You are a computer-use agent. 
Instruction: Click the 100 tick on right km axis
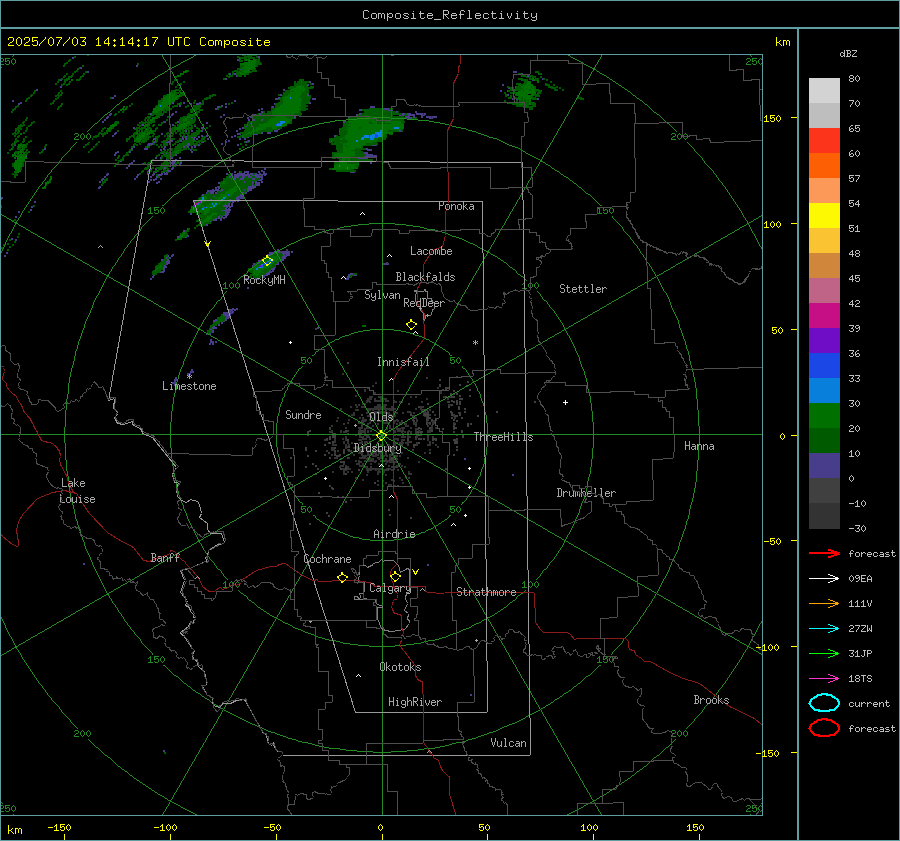(x=772, y=224)
